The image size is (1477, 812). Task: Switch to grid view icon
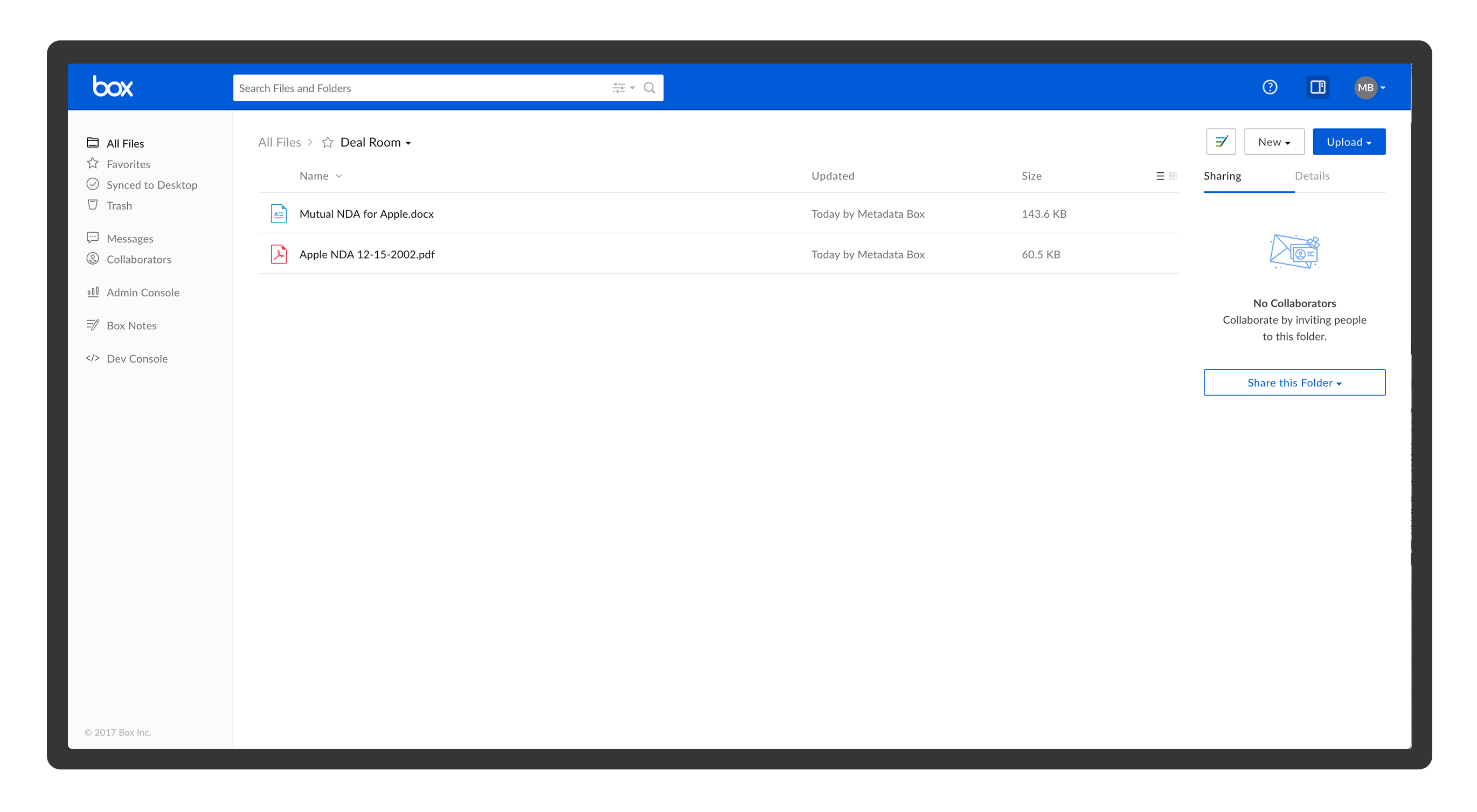coord(1173,176)
